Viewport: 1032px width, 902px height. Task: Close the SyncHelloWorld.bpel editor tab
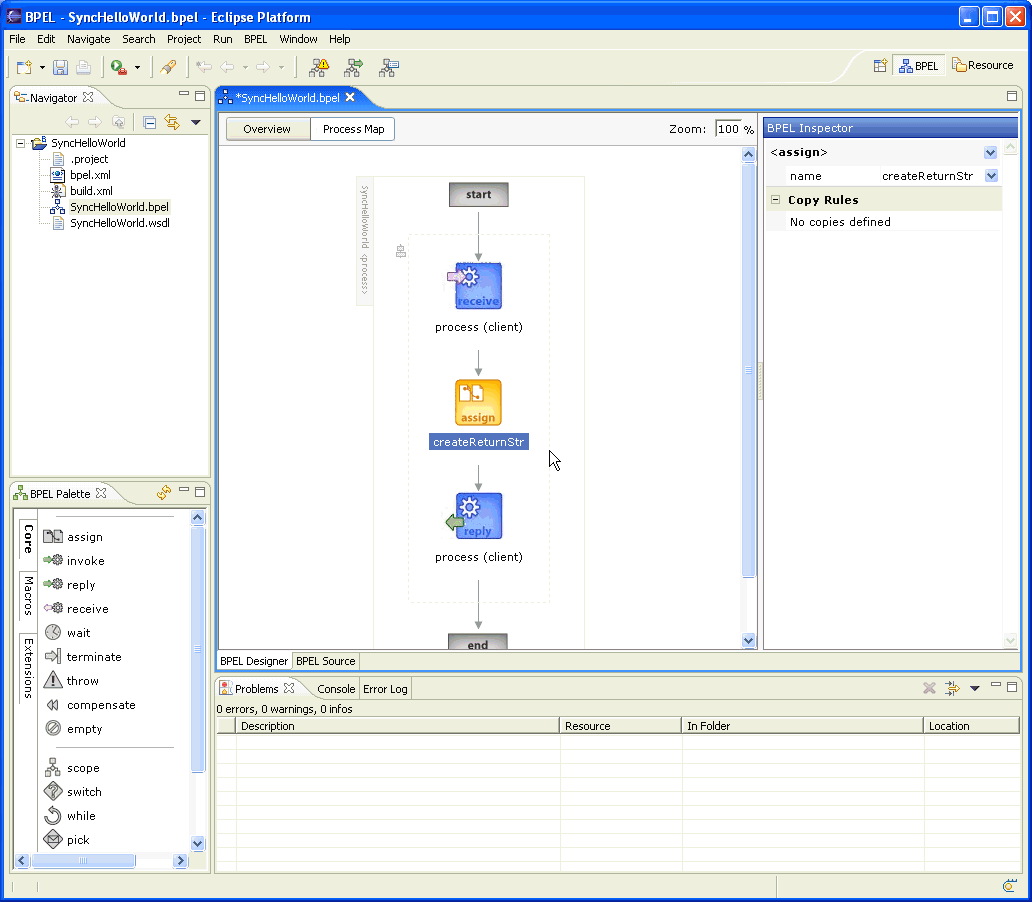tap(350, 97)
